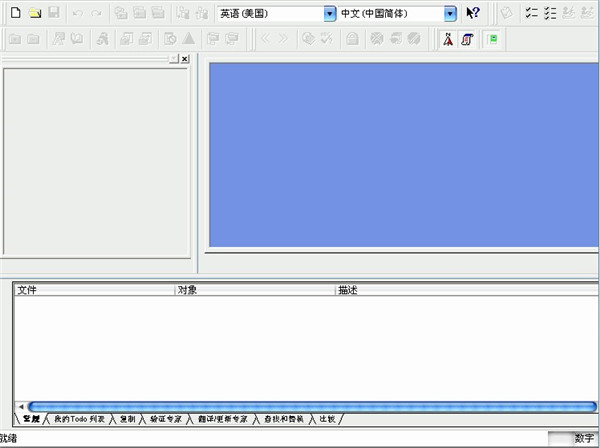Click the 数字 status bar indicator
600x448 pixels.
pyautogui.click(x=584, y=438)
